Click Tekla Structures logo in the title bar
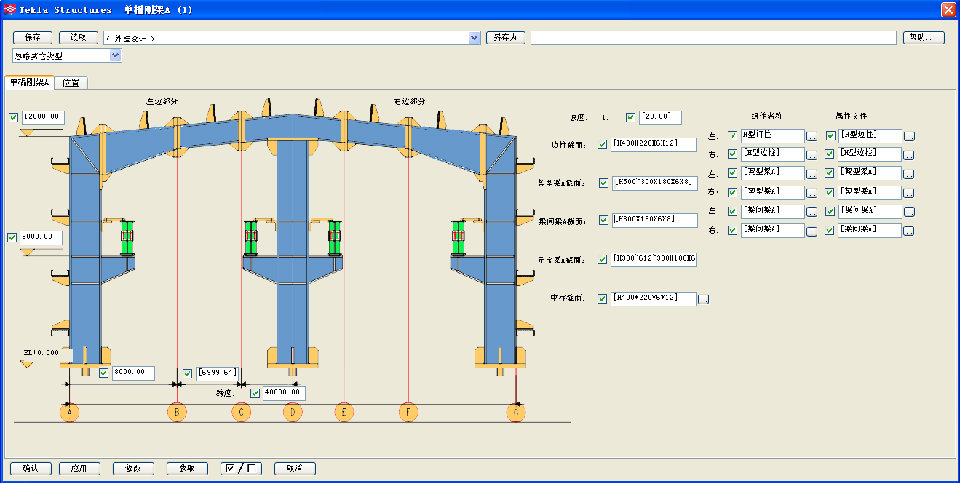The width and height of the screenshot is (960, 483). [9, 9]
